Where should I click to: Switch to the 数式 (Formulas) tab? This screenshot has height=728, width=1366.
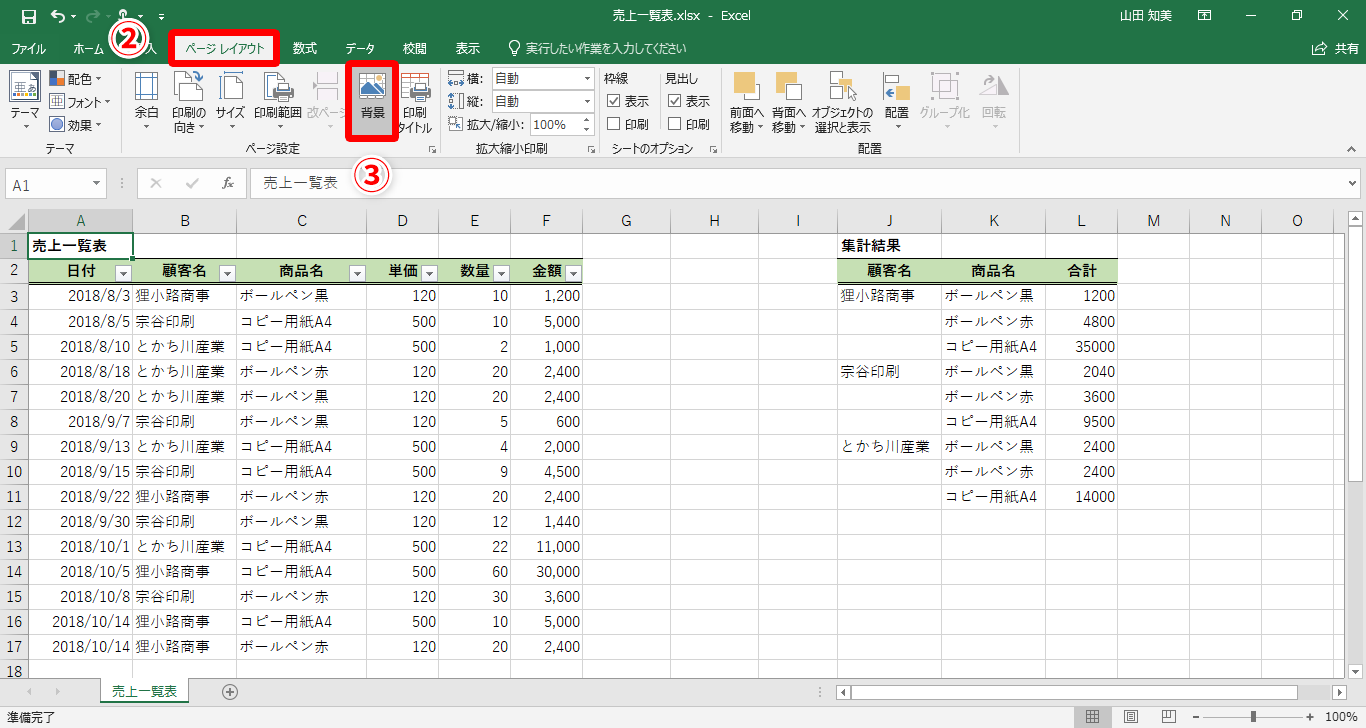point(305,48)
